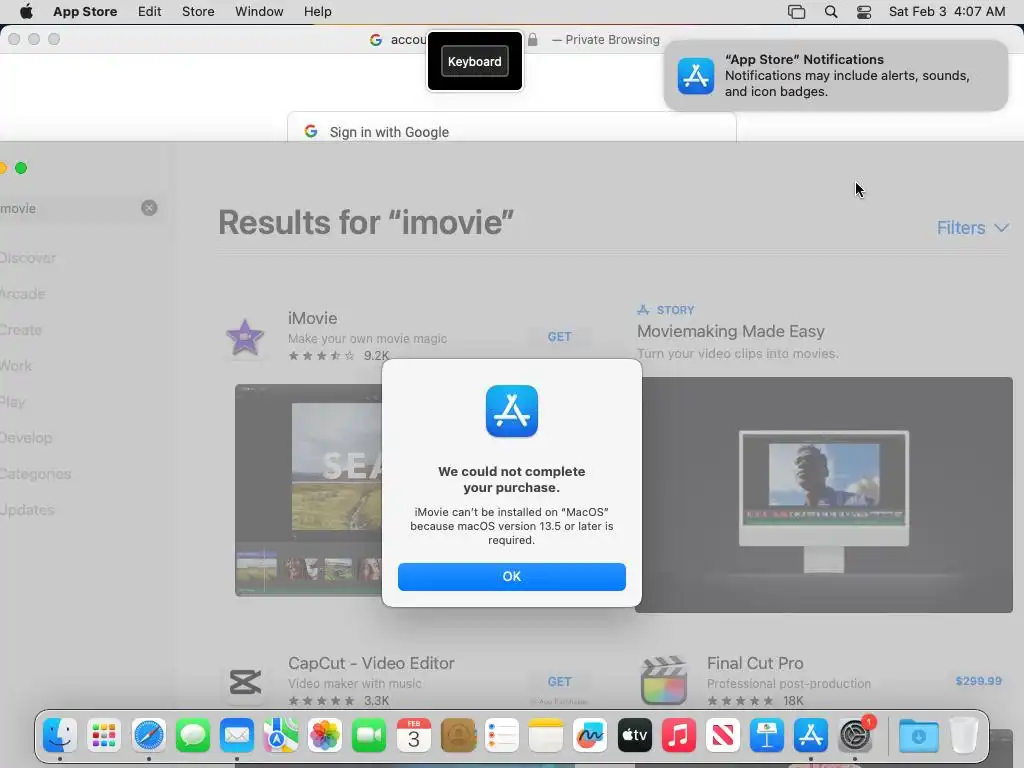
Task: Open the iMovie screenshot preview
Action: pos(308,490)
